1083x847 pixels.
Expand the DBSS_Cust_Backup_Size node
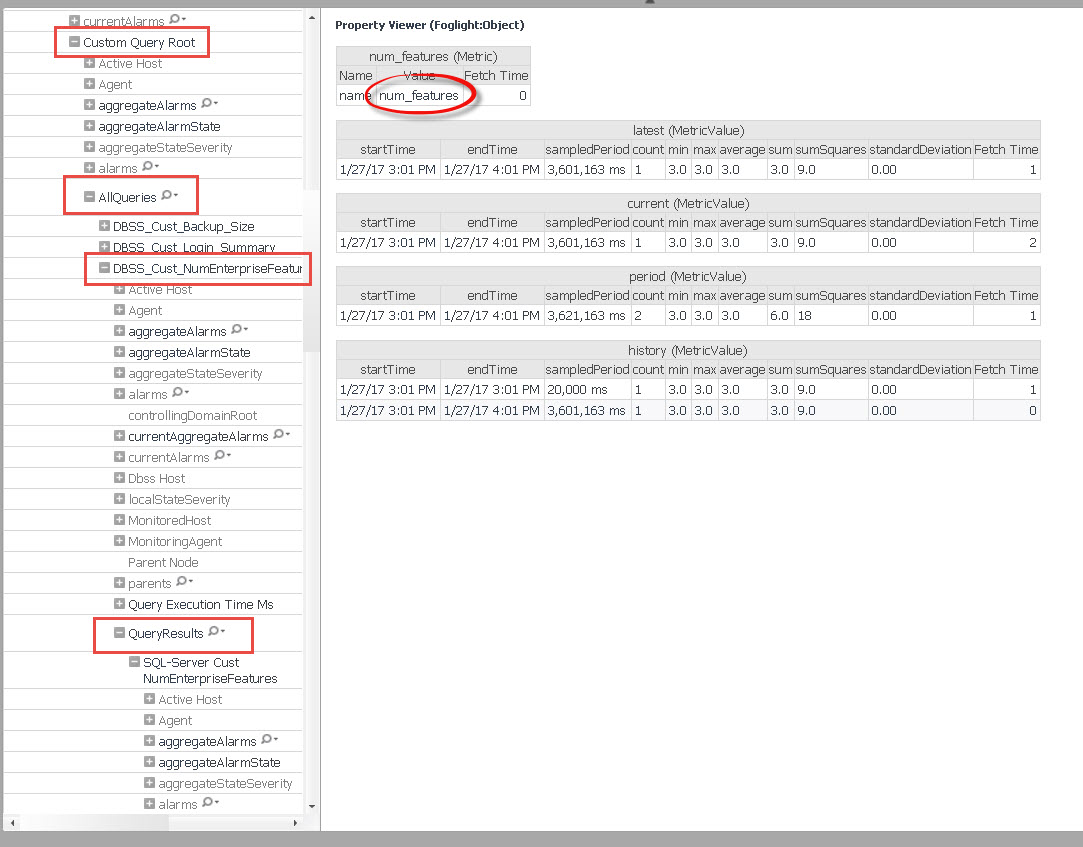point(104,226)
